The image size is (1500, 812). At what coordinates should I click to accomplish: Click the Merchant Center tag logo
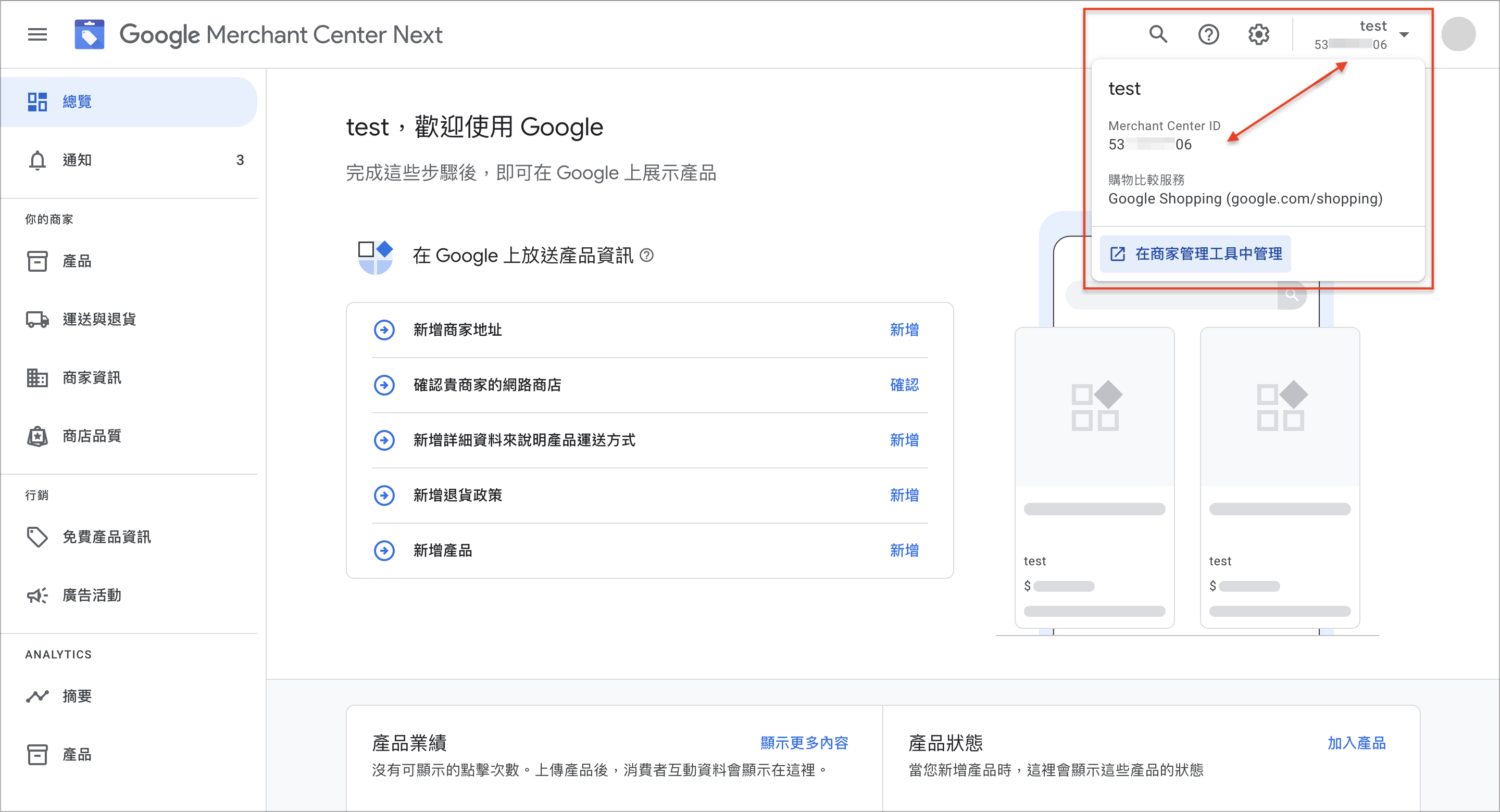click(89, 34)
